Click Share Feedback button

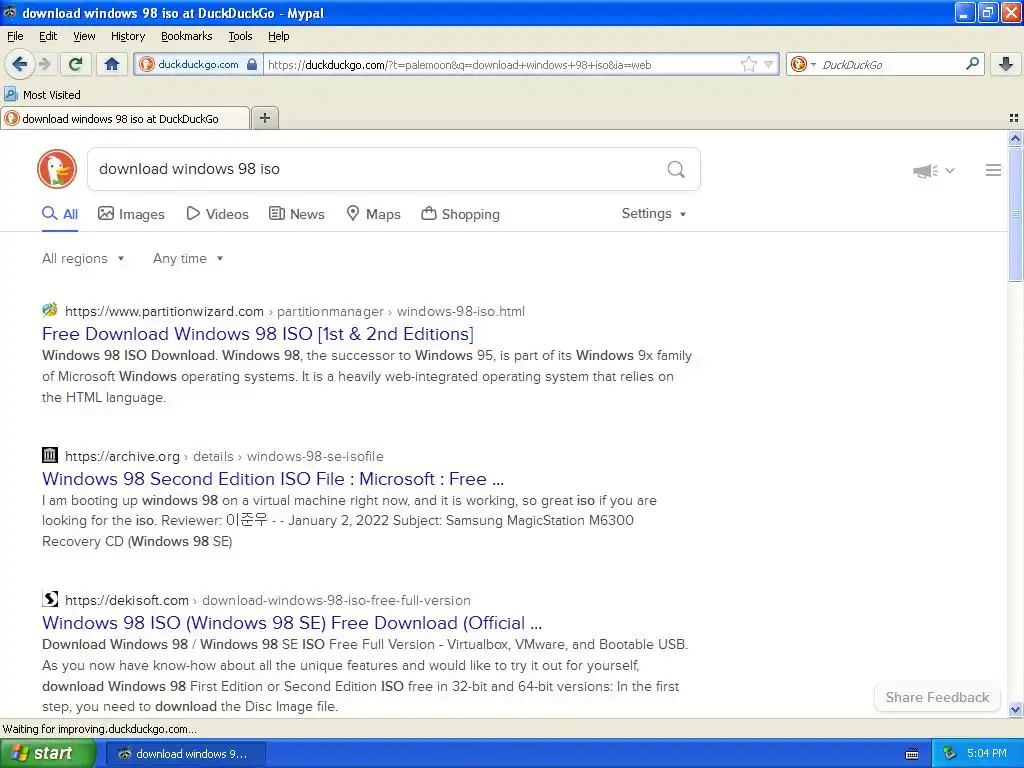point(937,697)
